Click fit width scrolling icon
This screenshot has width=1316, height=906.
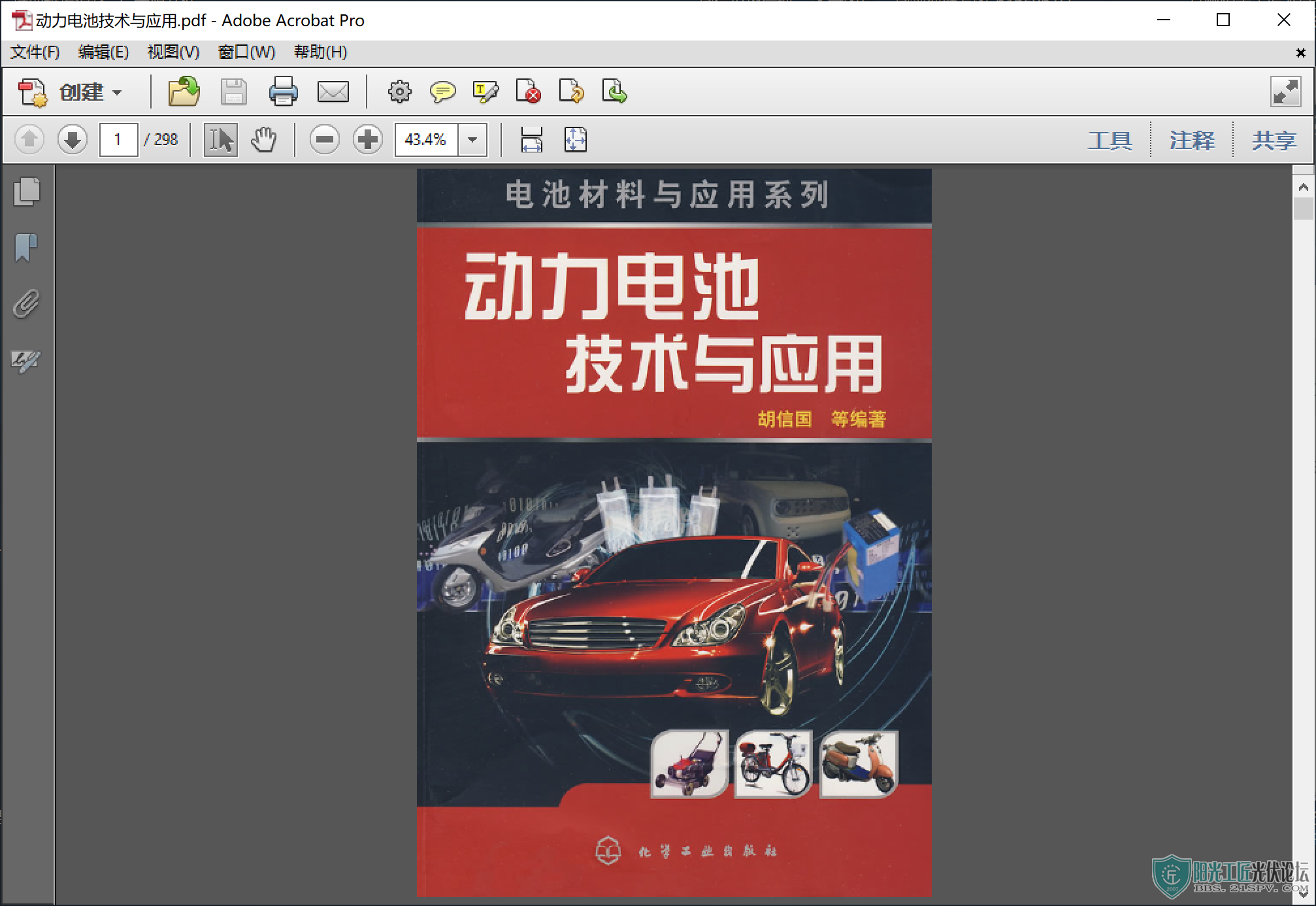532,139
